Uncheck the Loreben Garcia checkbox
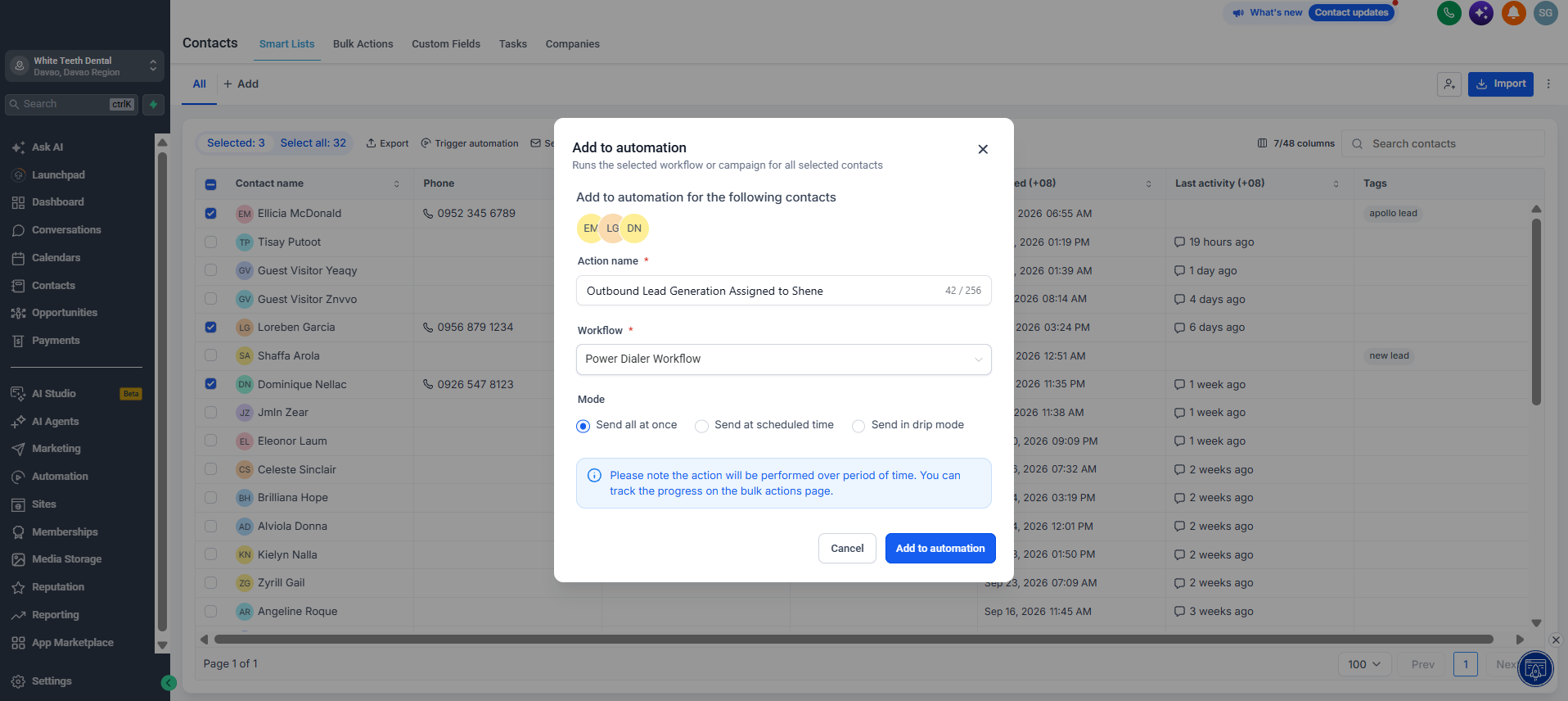 211,328
